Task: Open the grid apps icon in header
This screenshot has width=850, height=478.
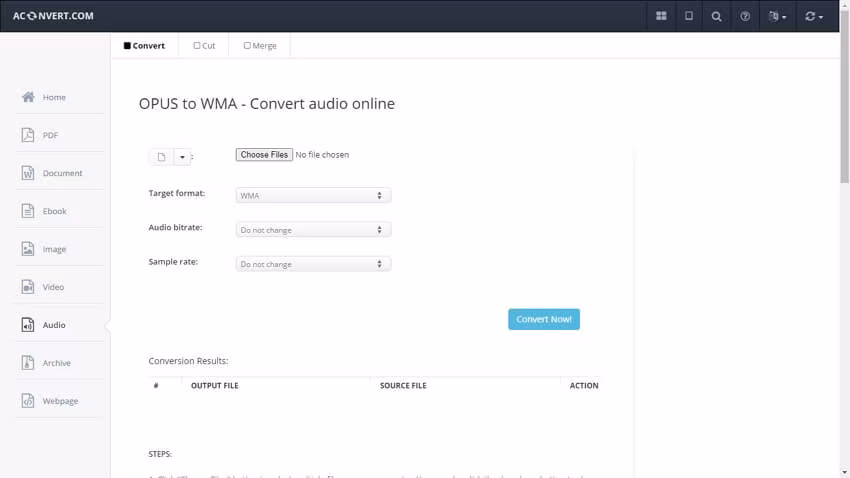Action: (x=661, y=16)
